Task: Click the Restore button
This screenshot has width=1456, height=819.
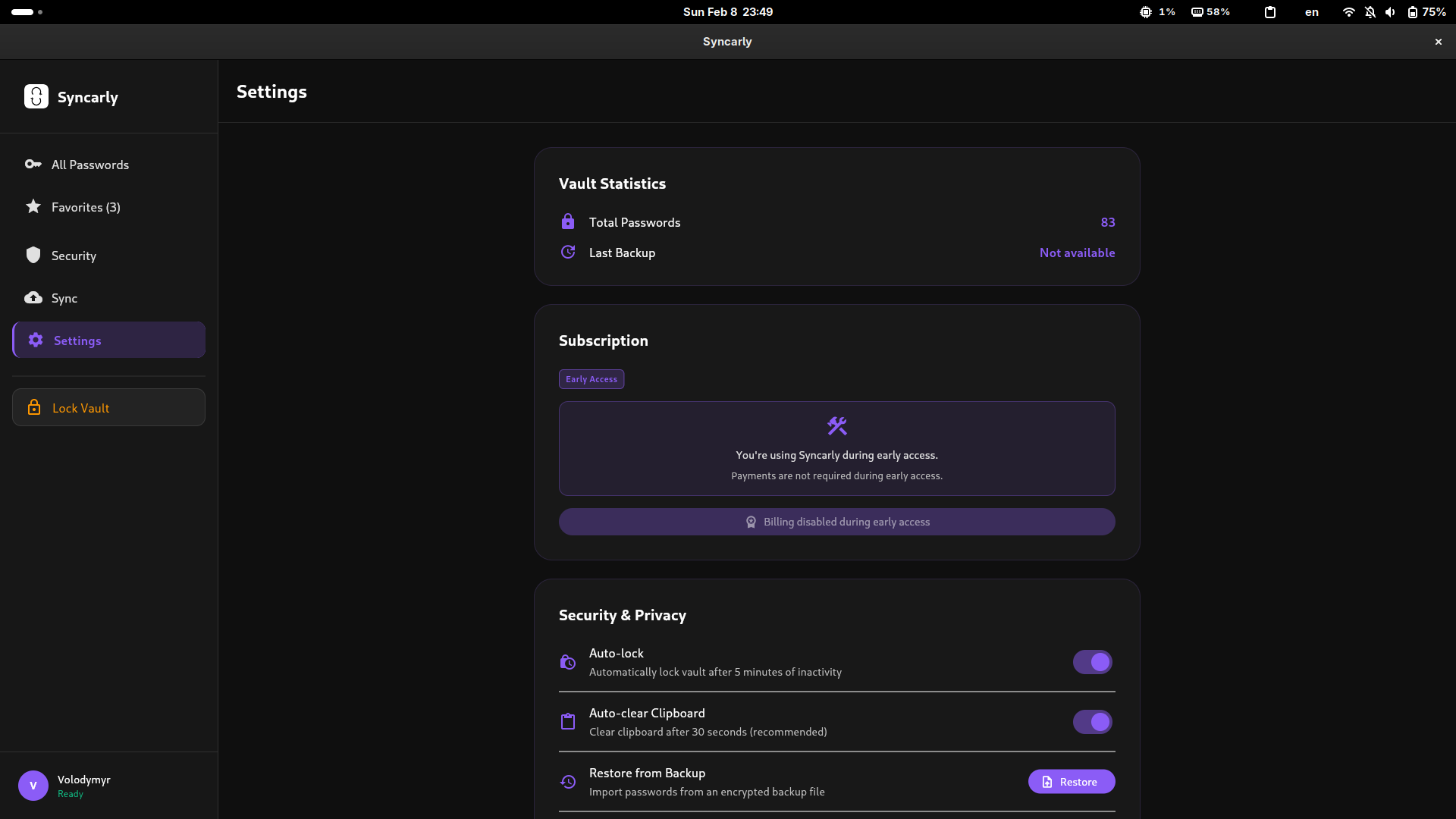Action: click(1071, 781)
